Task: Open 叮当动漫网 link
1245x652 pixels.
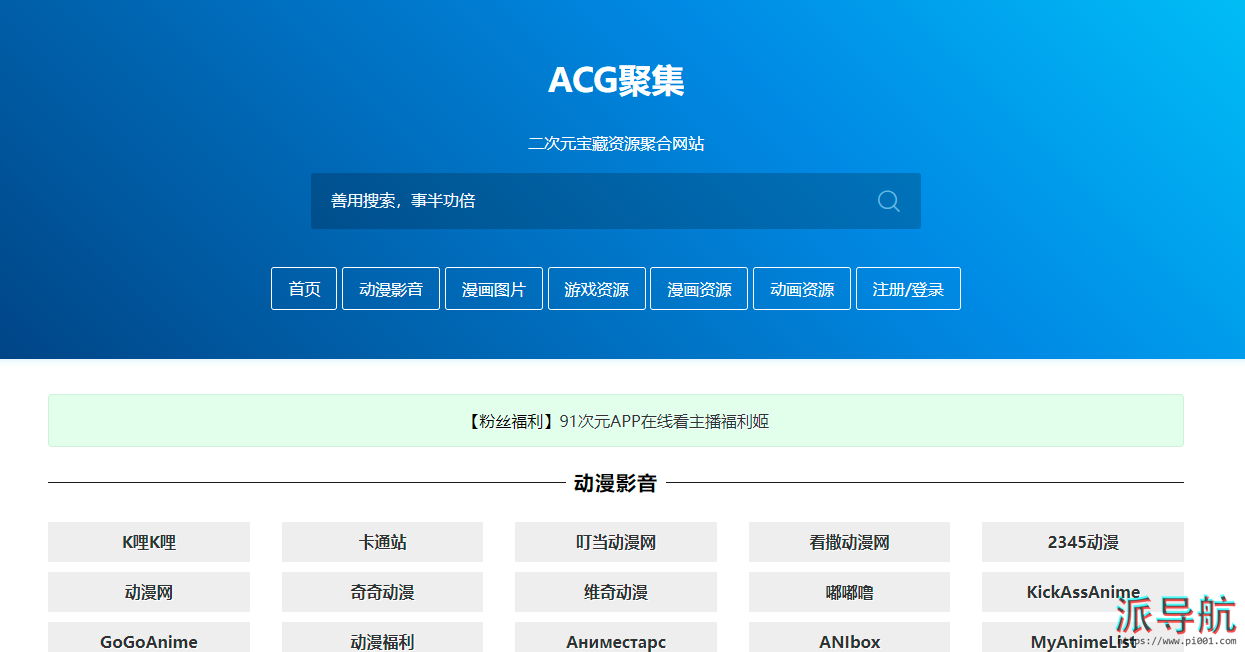Action: 616,542
